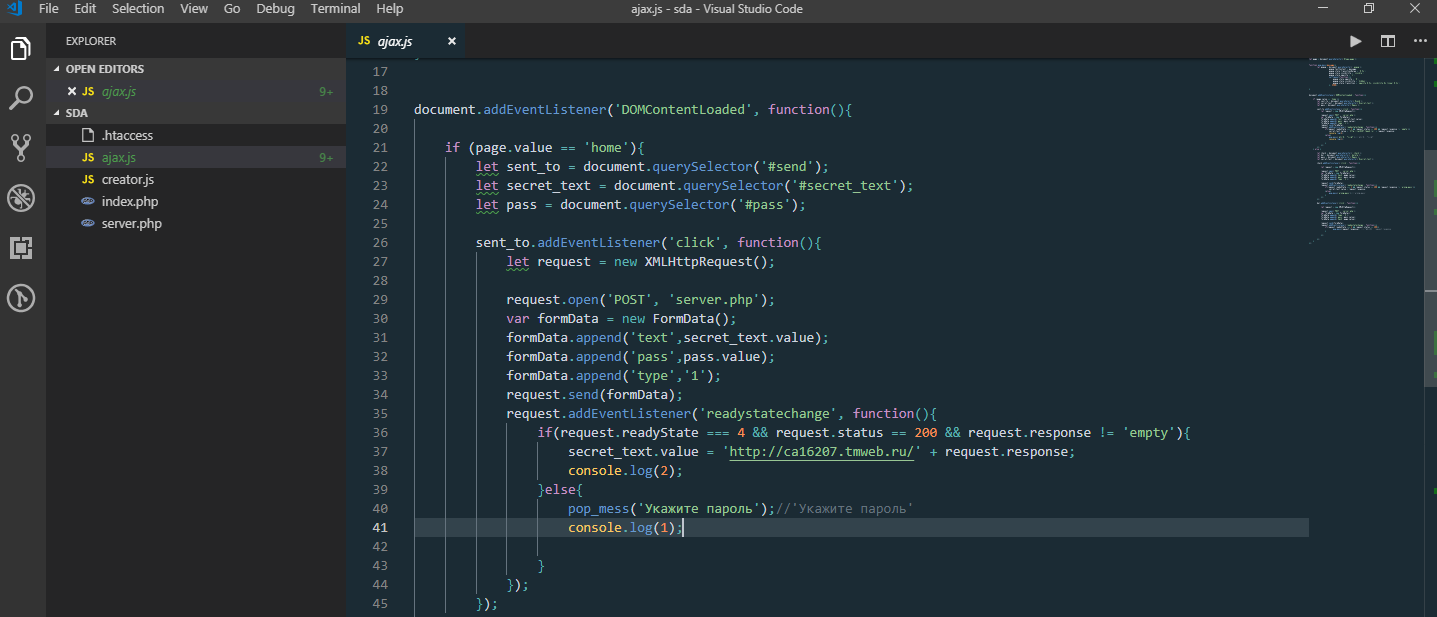Click the 9+ badge in Open Editors
Screen dimensions: 1437x617
[326, 91]
